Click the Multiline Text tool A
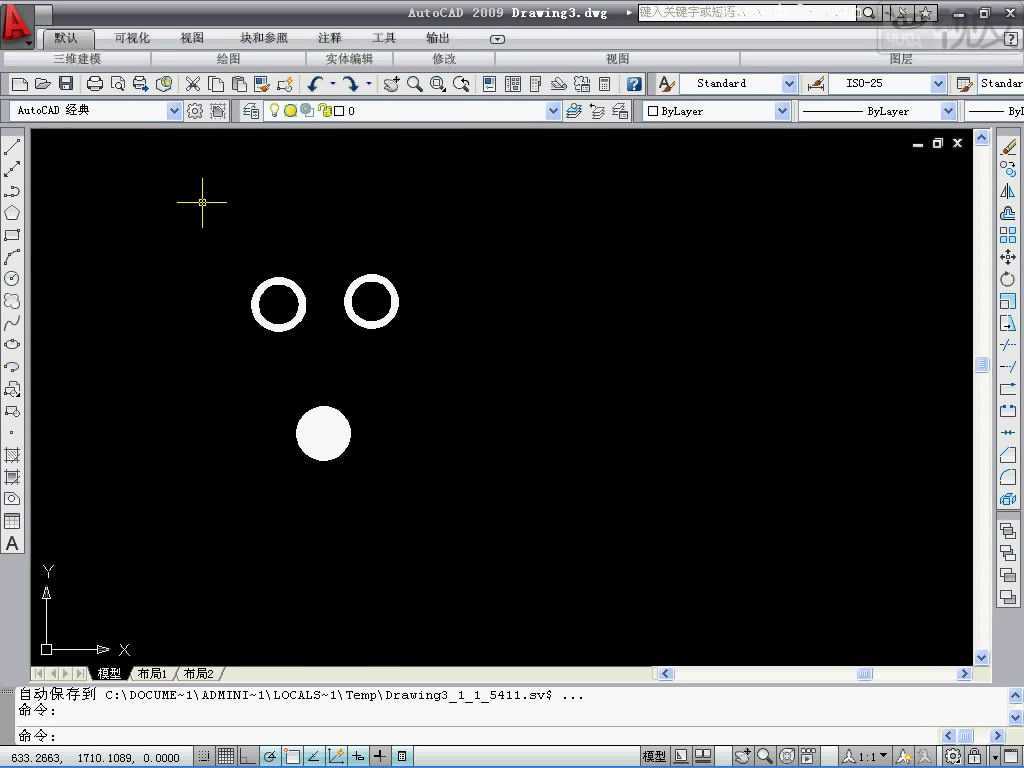The image size is (1024, 768). (12, 543)
